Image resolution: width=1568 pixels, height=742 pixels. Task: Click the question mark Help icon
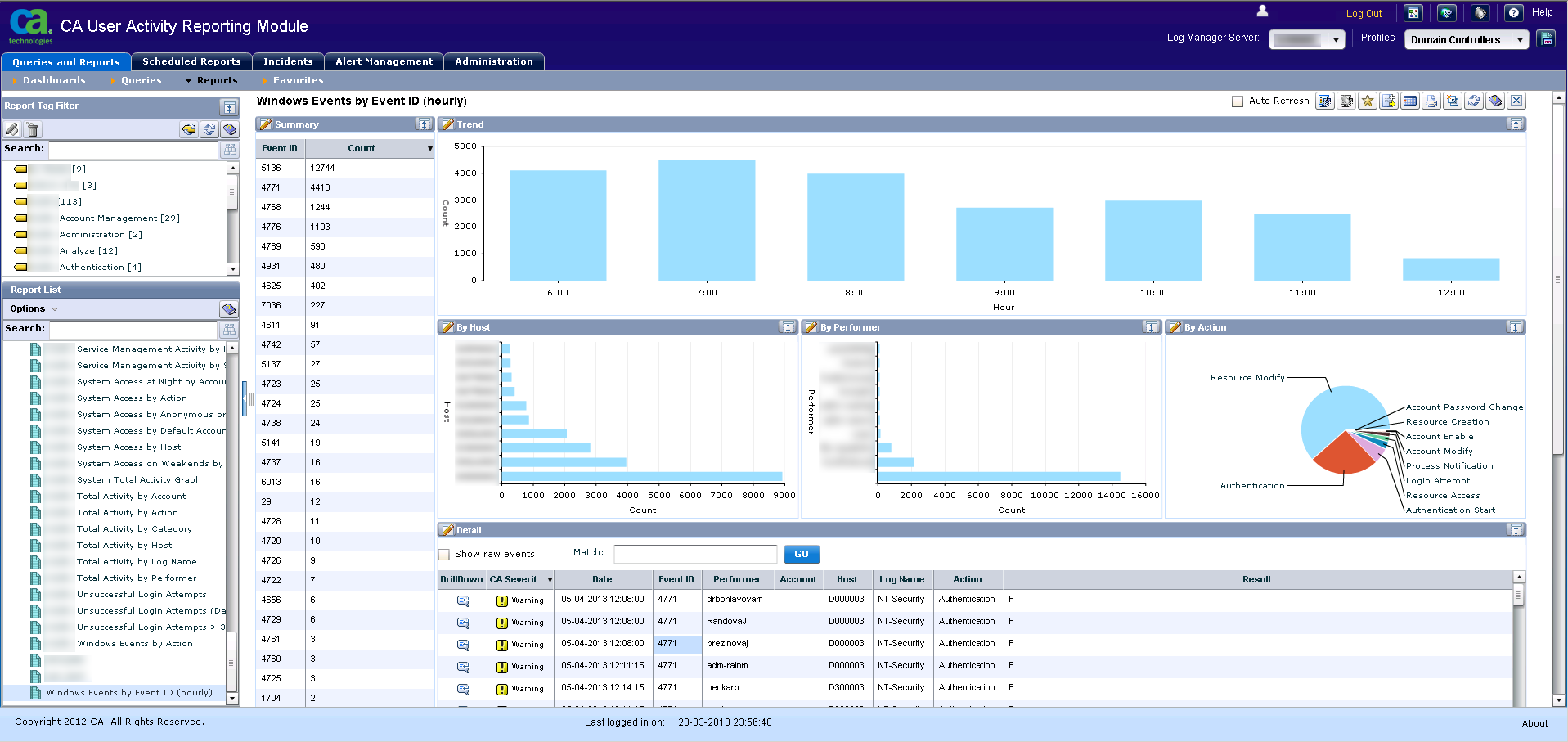pos(1514,13)
